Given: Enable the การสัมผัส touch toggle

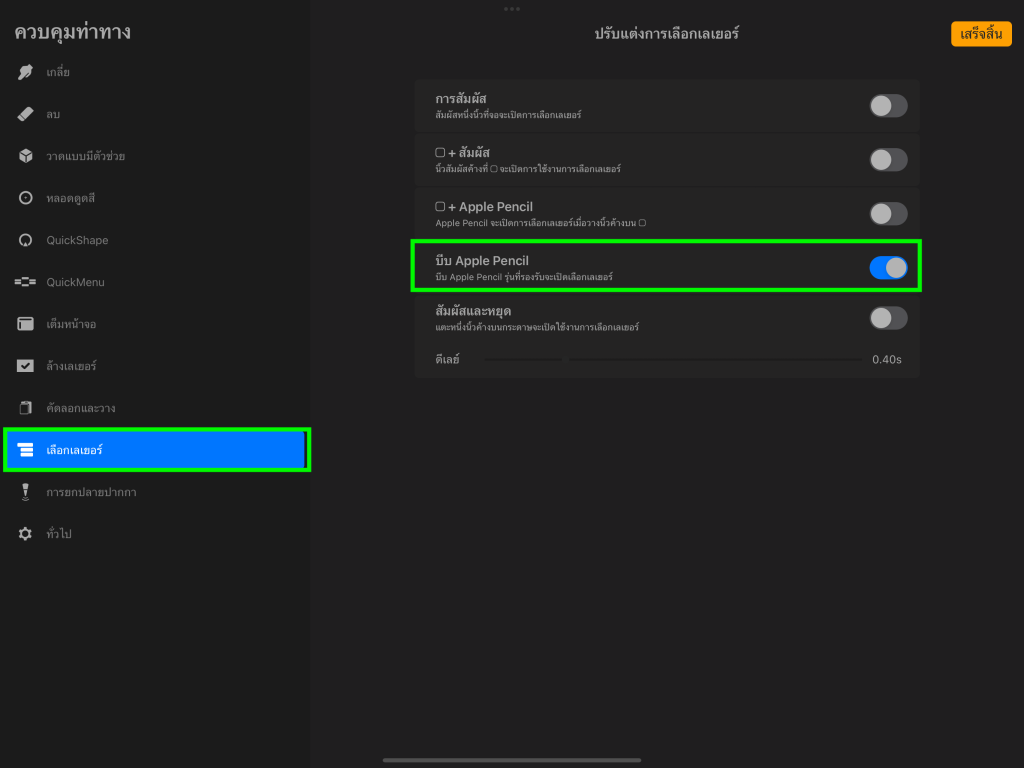Looking at the screenshot, I should click(888, 106).
